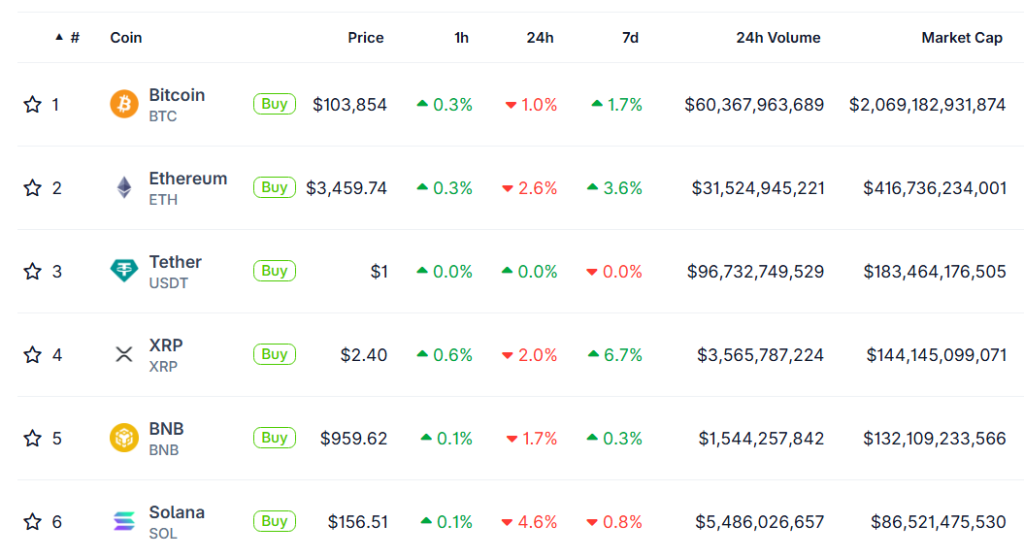Image resolution: width=1024 pixels, height=558 pixels.
Task: Sort by rank using the # header
Action: tap(74, 38)
